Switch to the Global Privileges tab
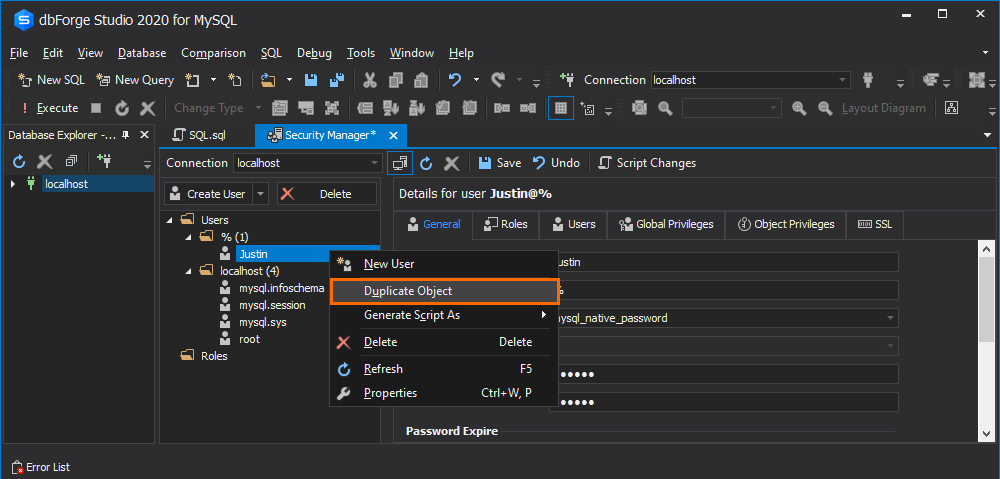Image resolution: width=1000 pixels, height=479 pixels. [x=665, y=225]
